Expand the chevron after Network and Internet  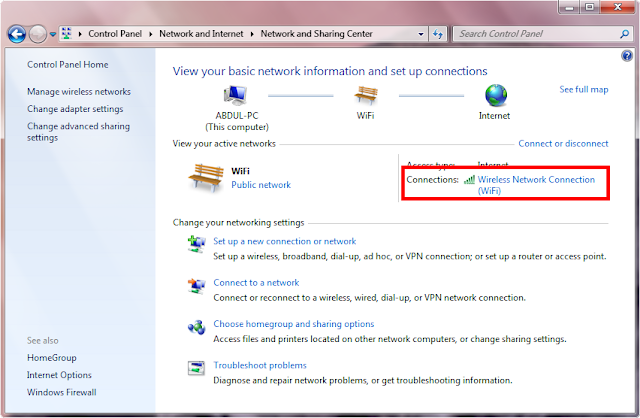point(252,34)
